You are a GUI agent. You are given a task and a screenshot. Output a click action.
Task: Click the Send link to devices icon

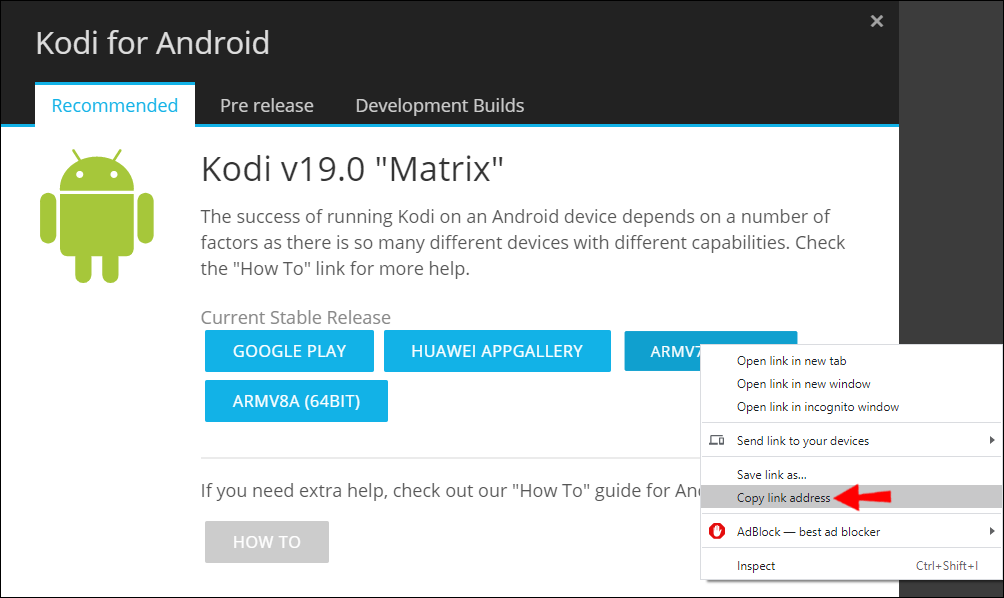(716, 441)
